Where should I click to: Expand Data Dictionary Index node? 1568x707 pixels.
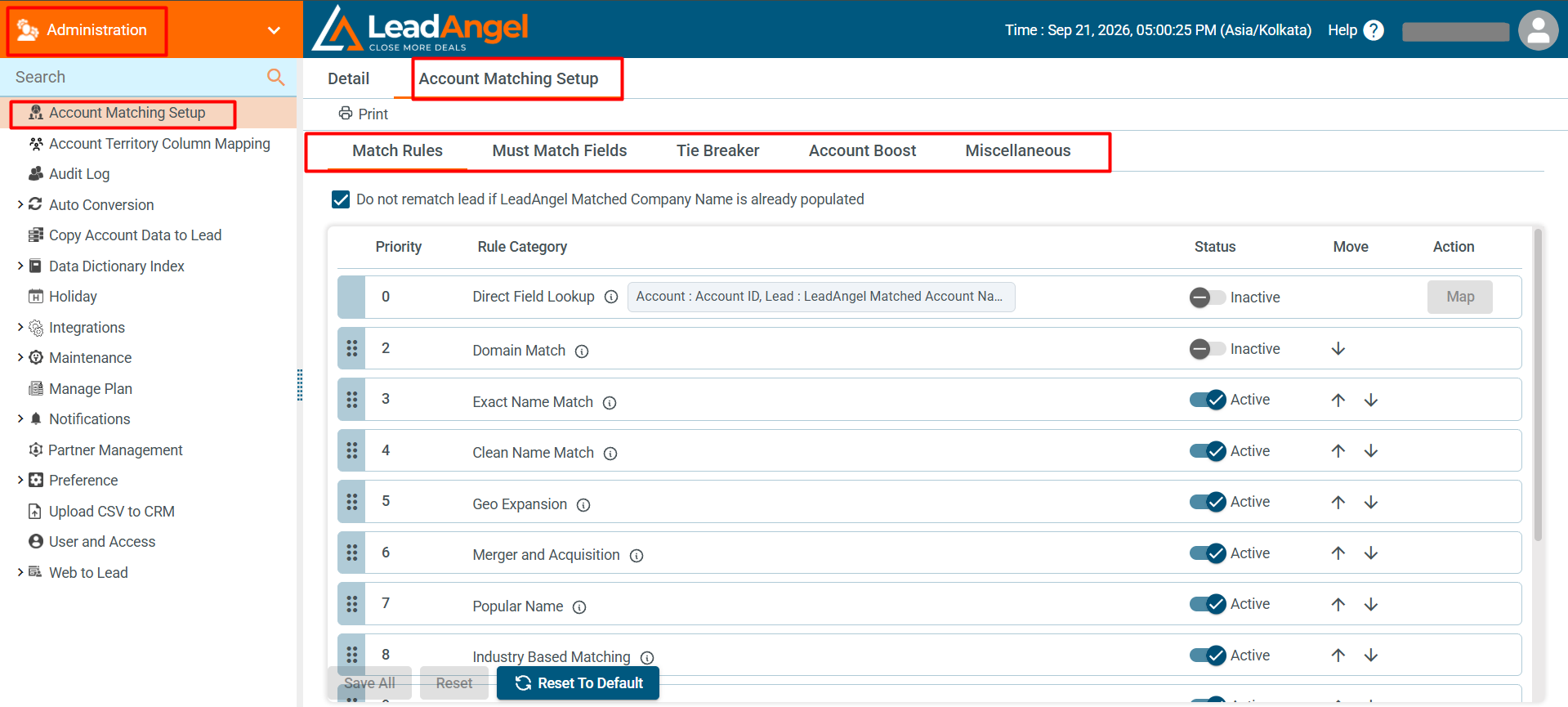pos(20,266)
